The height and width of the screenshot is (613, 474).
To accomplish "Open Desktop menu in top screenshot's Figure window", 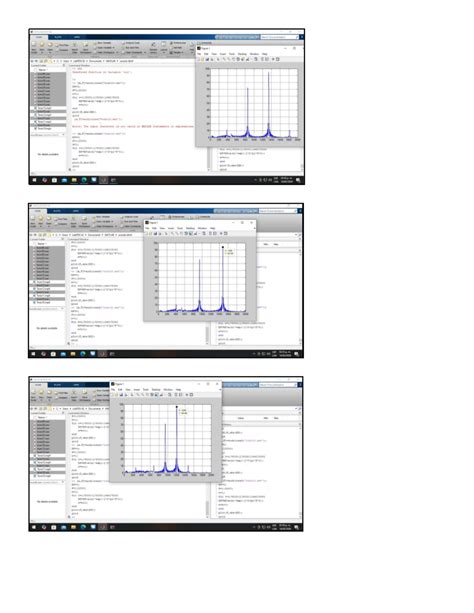I will point(242,54).
